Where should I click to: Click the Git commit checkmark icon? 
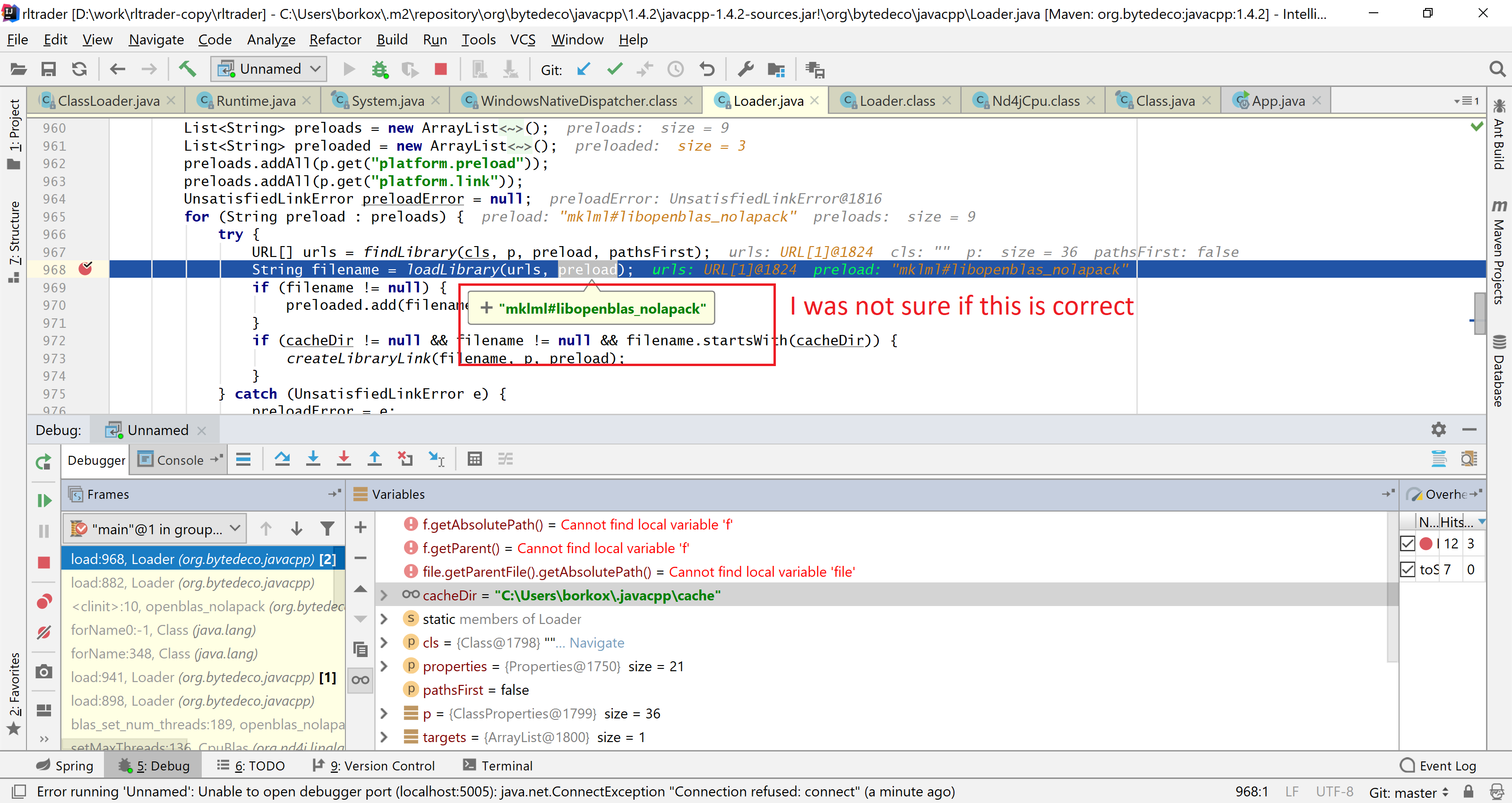tap(615, 70)
